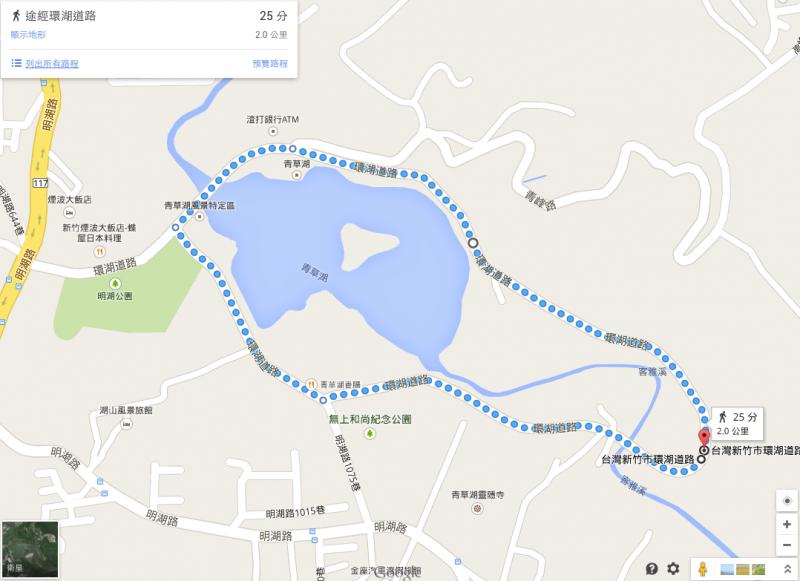The image size is (800, 581).
Task: Show my current location
Action: coord(786,501)
